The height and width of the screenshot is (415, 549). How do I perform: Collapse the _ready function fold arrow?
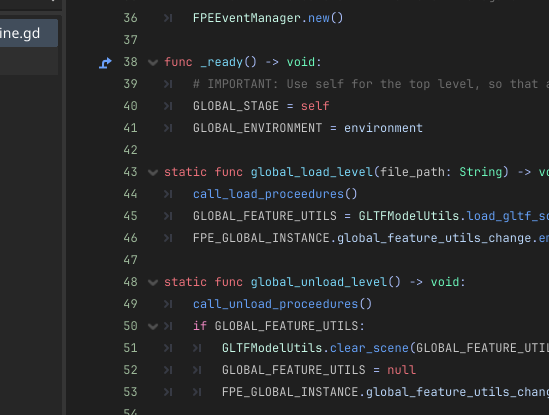(x=153, y=63)
